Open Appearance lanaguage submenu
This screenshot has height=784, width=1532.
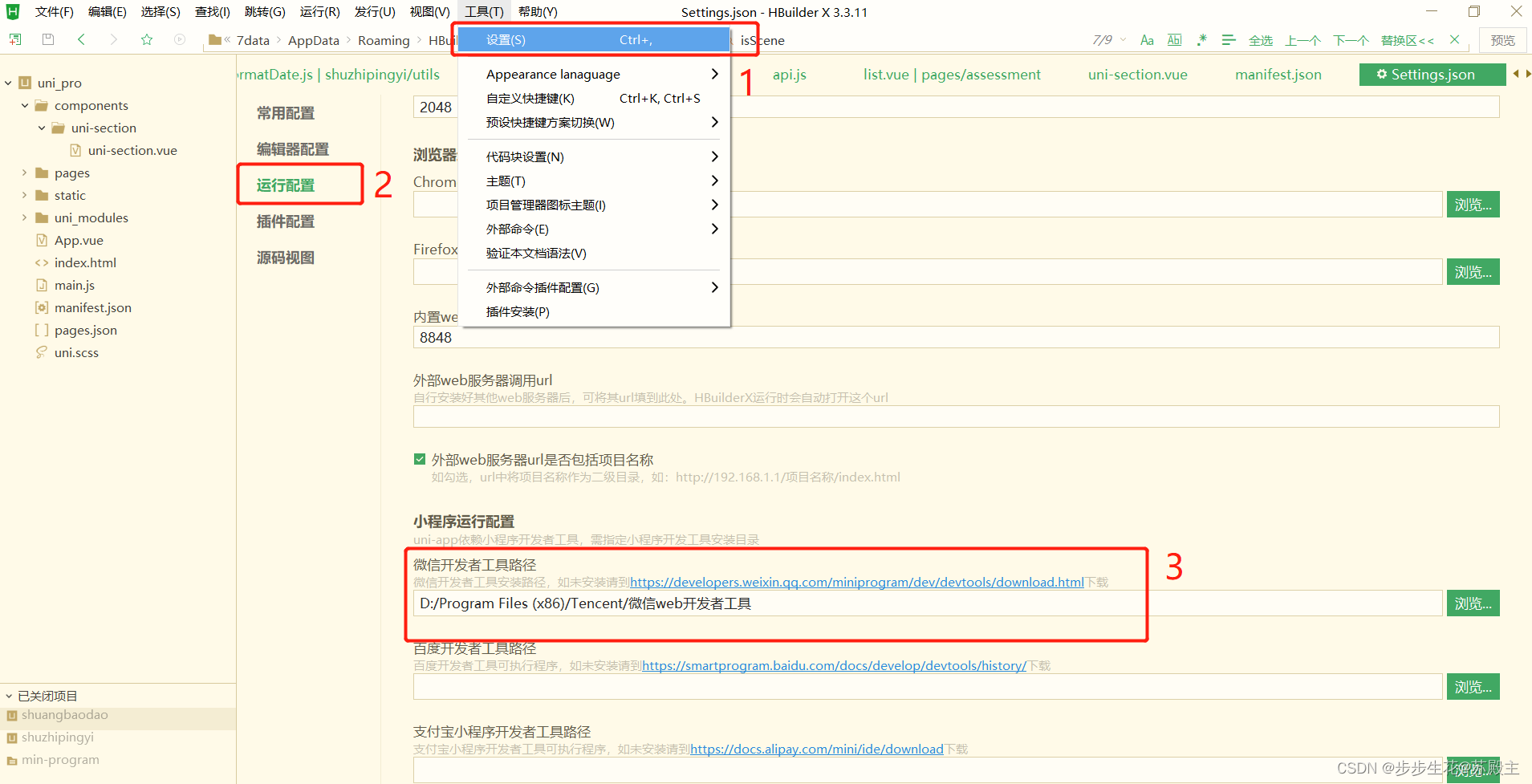click(594, 74)
